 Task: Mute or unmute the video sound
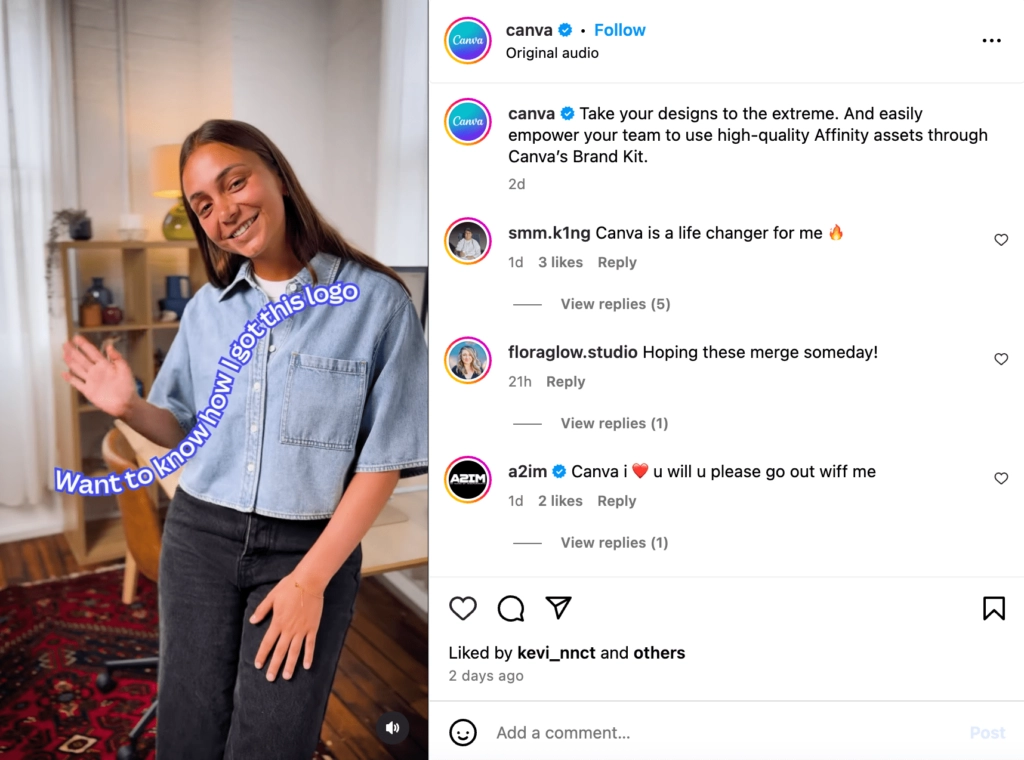click(x=393, y=728)
